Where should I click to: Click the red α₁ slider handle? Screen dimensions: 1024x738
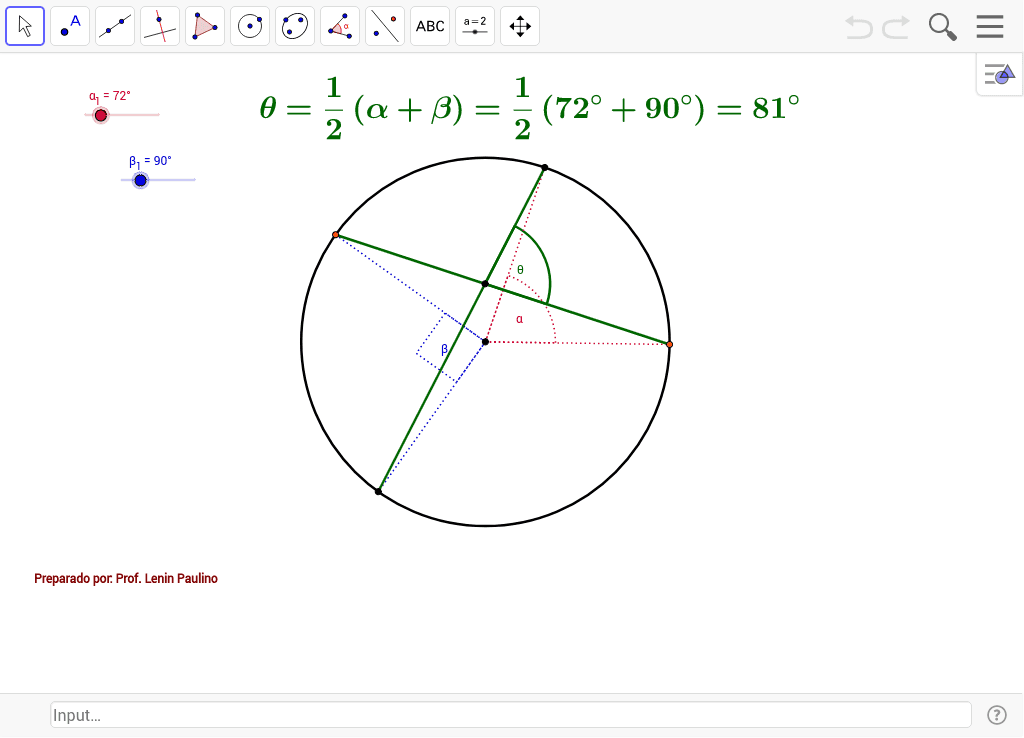(x=101, y=115)
